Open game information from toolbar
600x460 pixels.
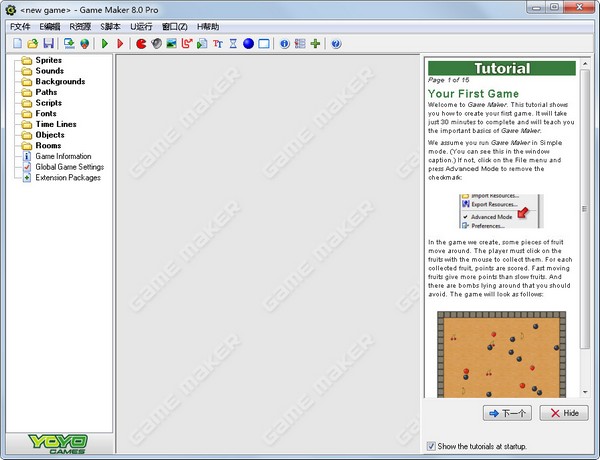[x=284, y=44]
